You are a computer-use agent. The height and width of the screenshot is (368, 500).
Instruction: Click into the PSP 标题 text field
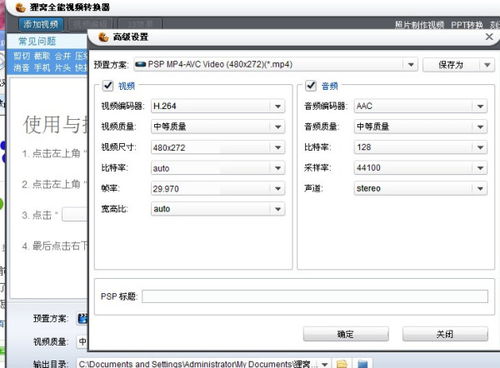pos(315,296)
